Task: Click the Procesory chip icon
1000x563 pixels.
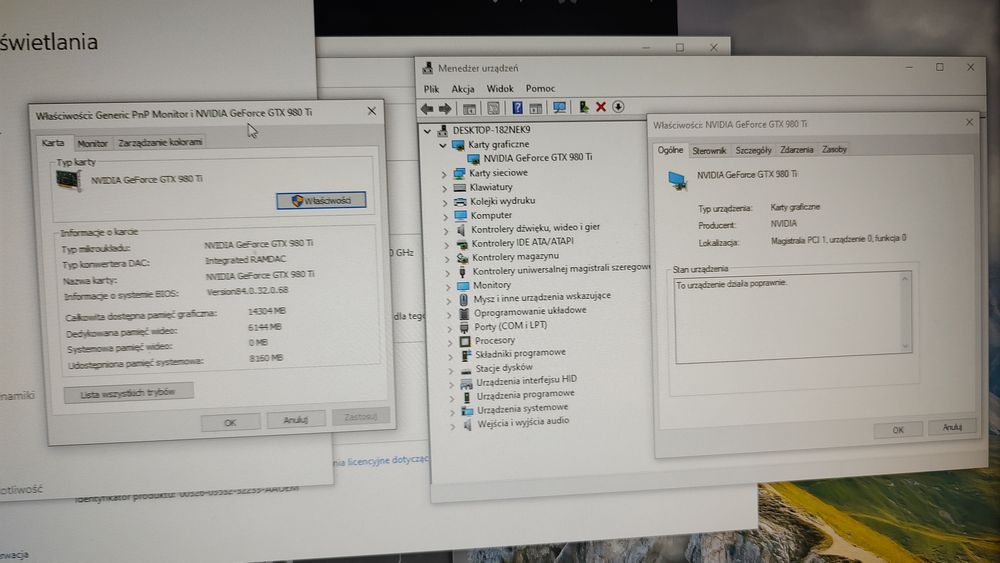Action: (465, 341)
